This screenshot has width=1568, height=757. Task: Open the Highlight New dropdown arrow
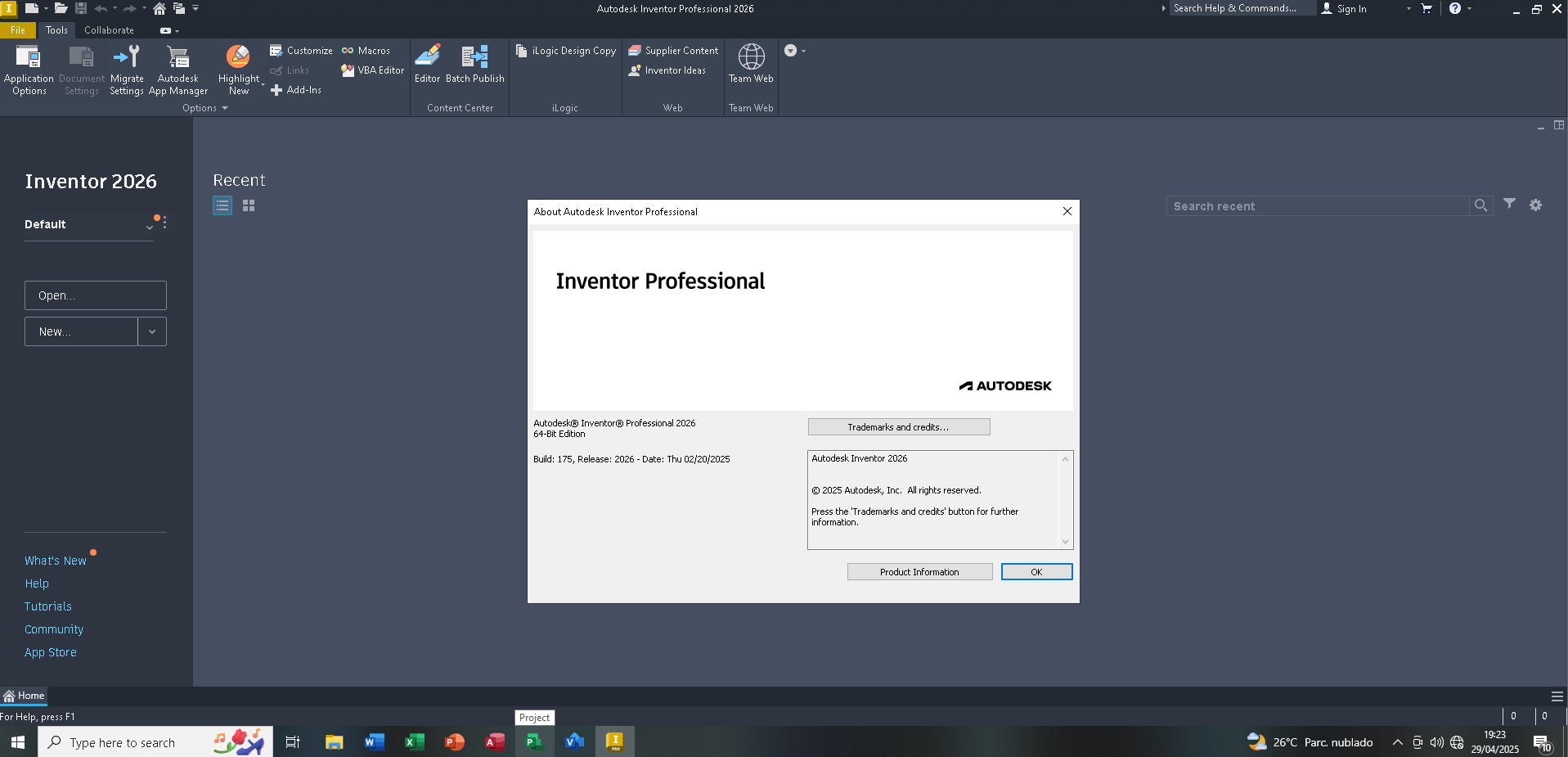pyautogui.click(x=263, y=84)
